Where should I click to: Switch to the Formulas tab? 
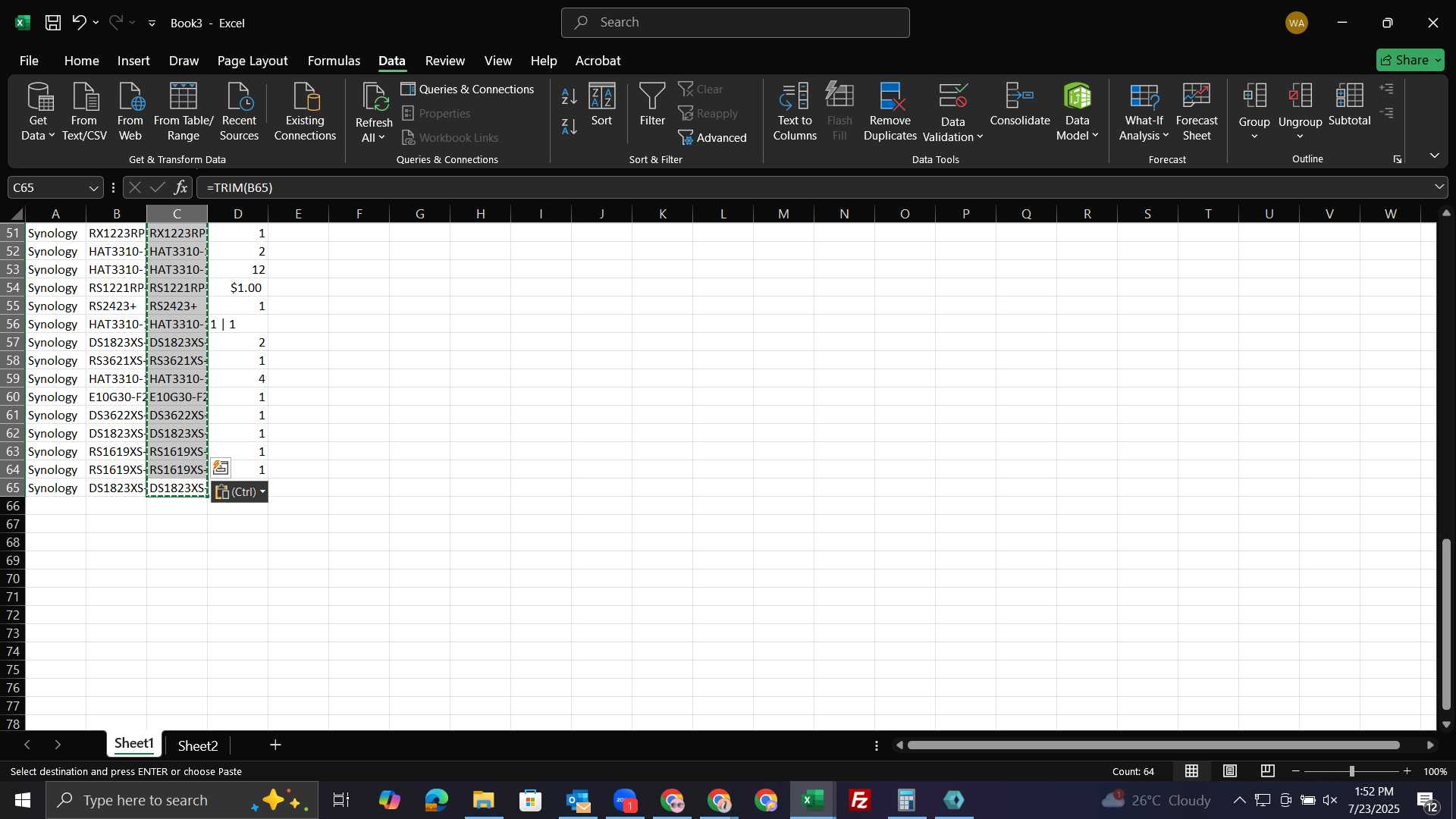click(x=334, y=61)
